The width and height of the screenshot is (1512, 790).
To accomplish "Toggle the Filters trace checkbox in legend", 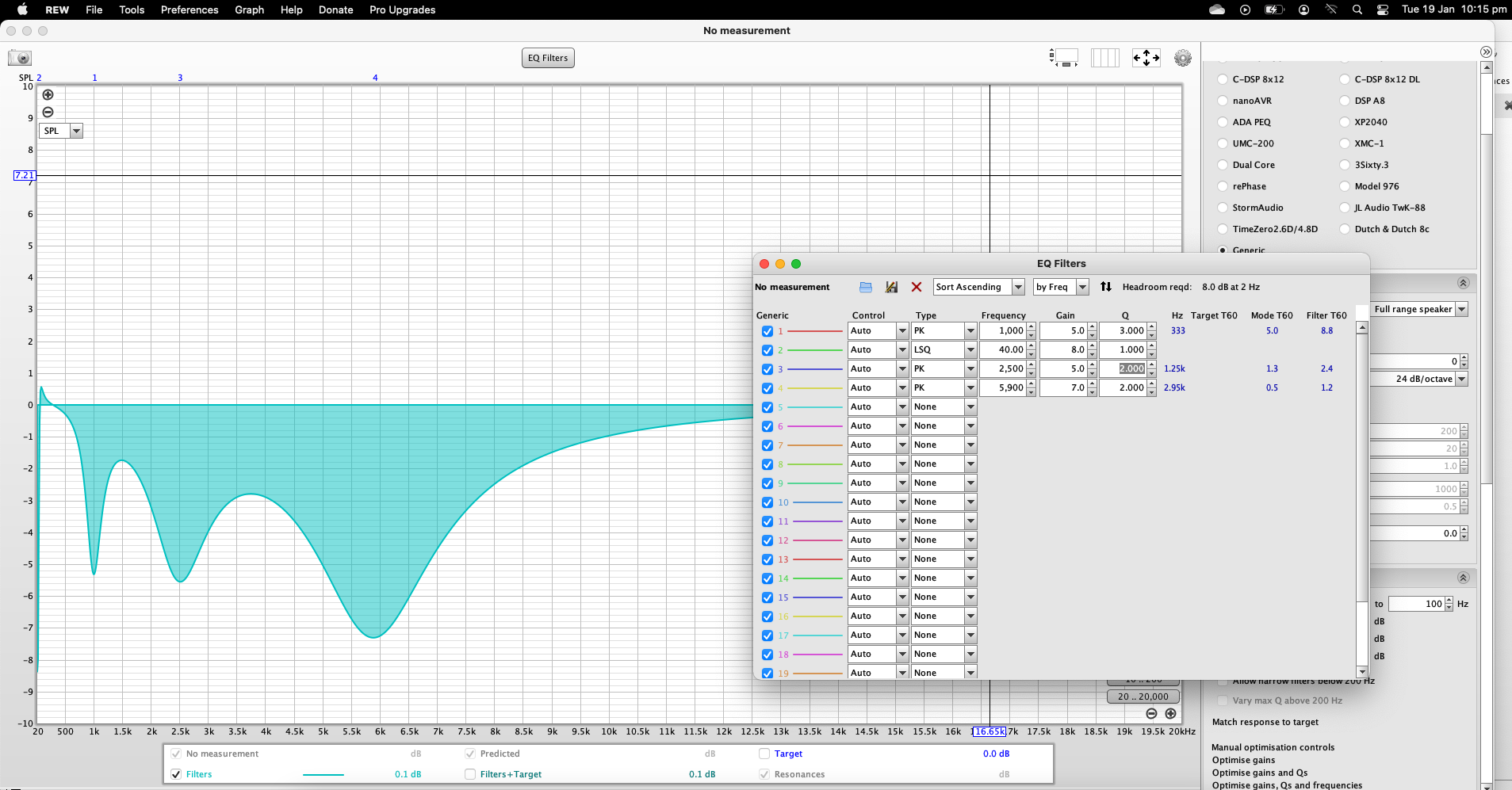I will coord(176,774).
